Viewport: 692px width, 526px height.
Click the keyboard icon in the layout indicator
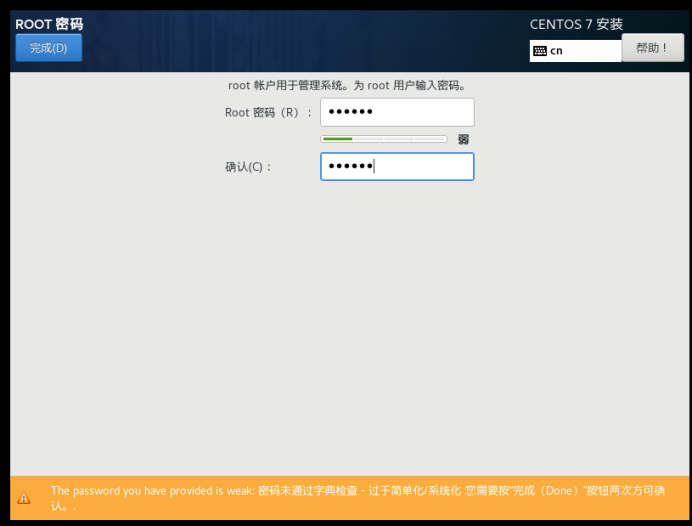click(540, 51)
